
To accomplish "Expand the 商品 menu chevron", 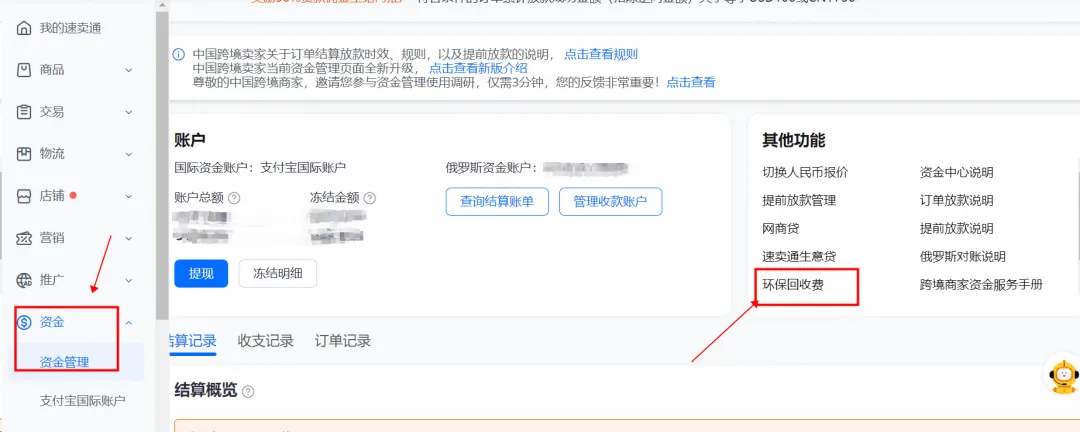I will pos(128,70).
